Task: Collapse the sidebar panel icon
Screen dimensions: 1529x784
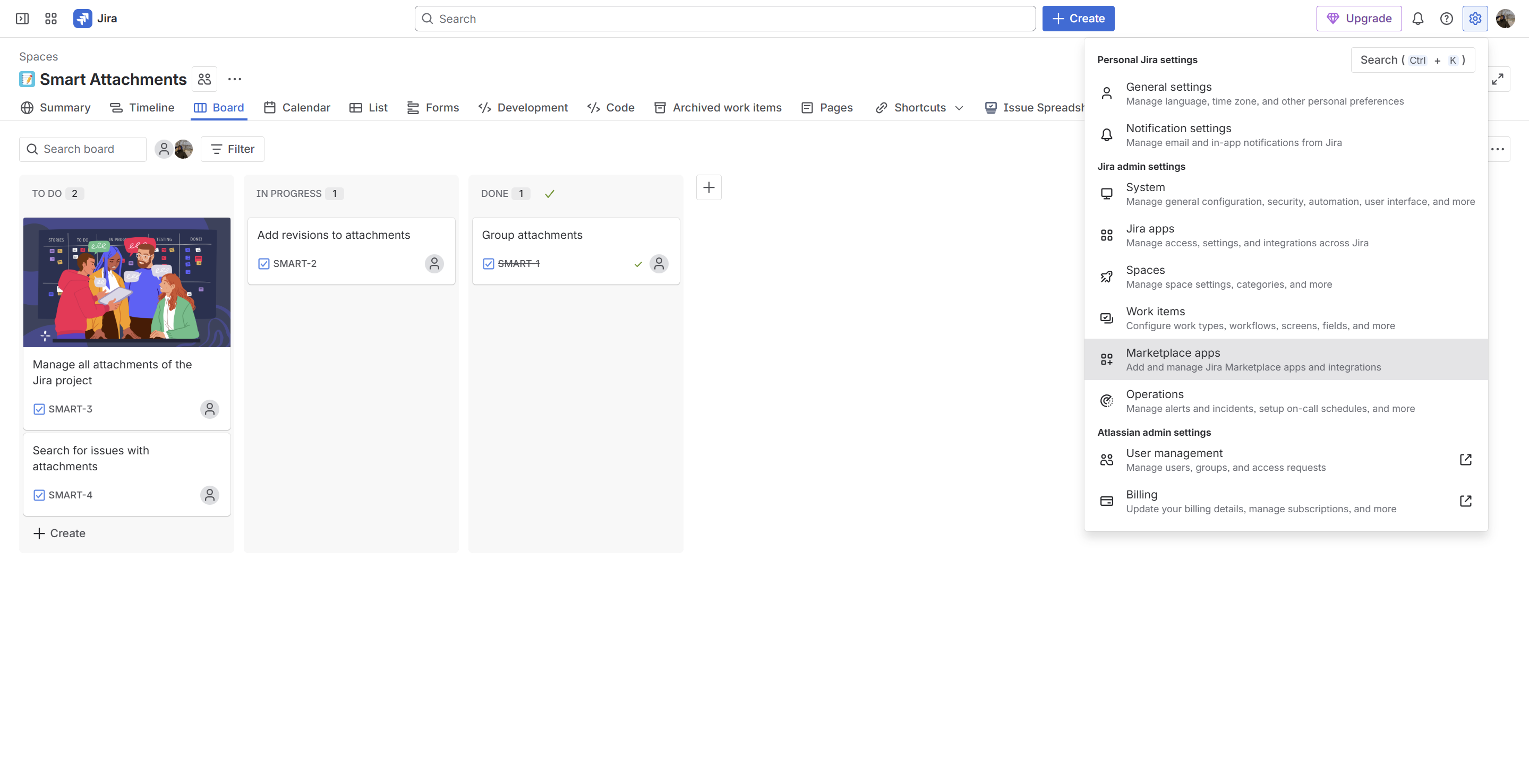Action: pyautogui.click(x=22, y=19)
